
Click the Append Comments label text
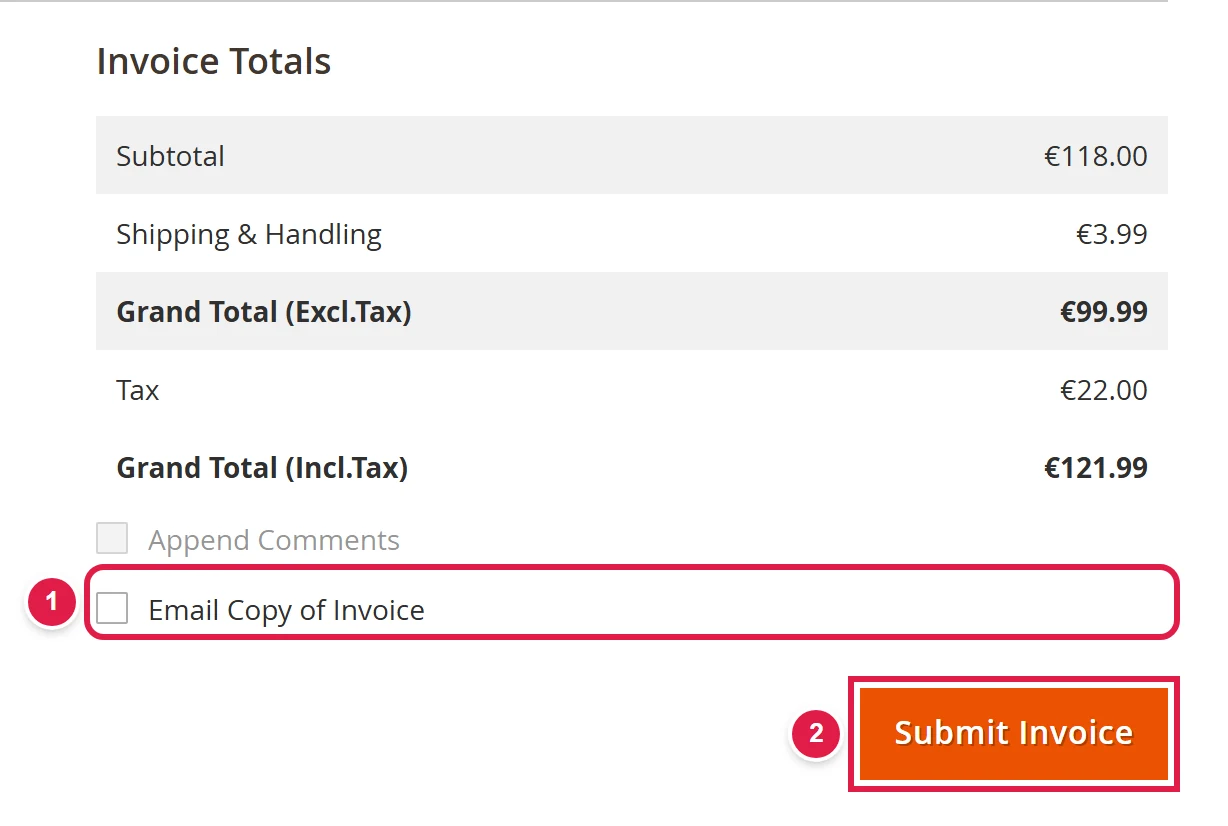point(274,540)
